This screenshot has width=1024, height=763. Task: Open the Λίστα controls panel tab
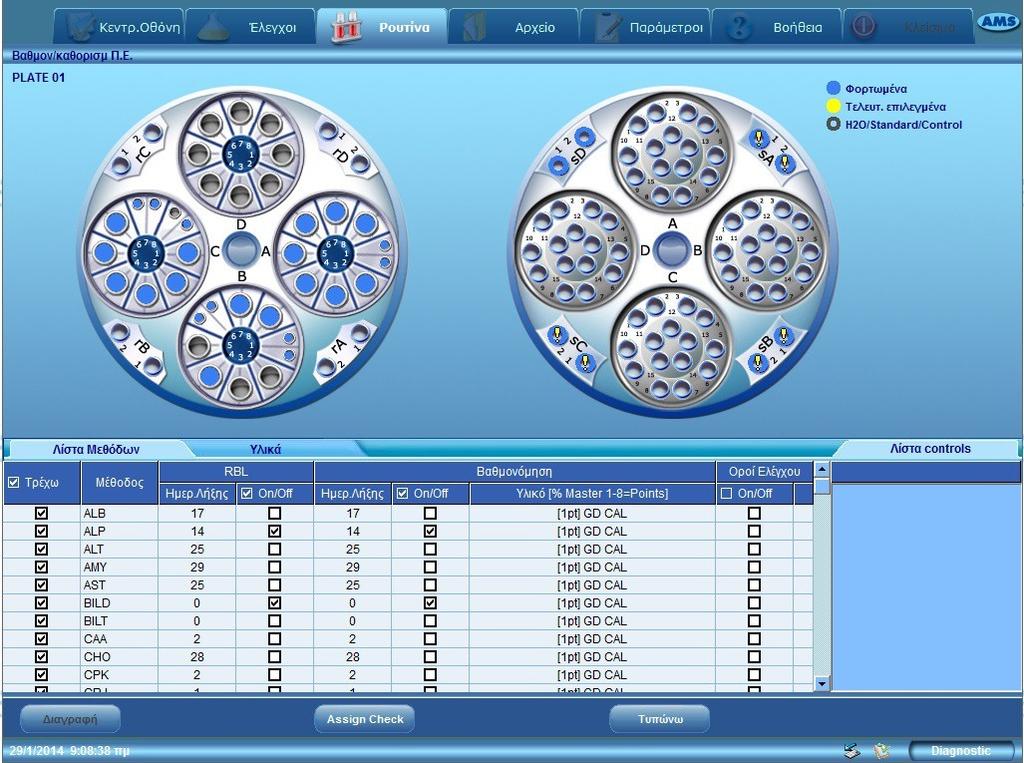(930, 449)
